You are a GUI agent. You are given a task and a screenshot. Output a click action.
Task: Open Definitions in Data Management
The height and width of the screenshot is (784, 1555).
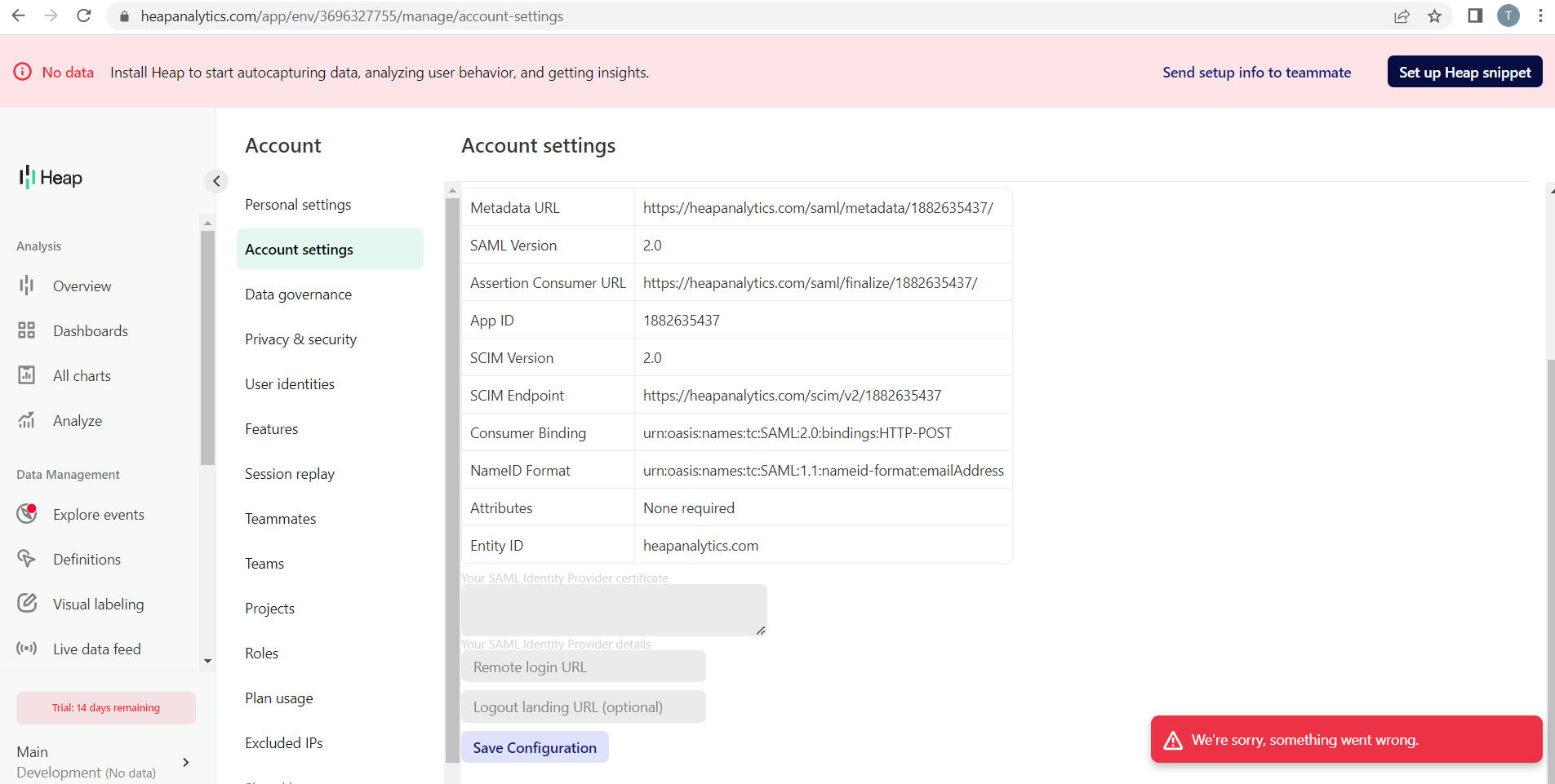point(87,560)
